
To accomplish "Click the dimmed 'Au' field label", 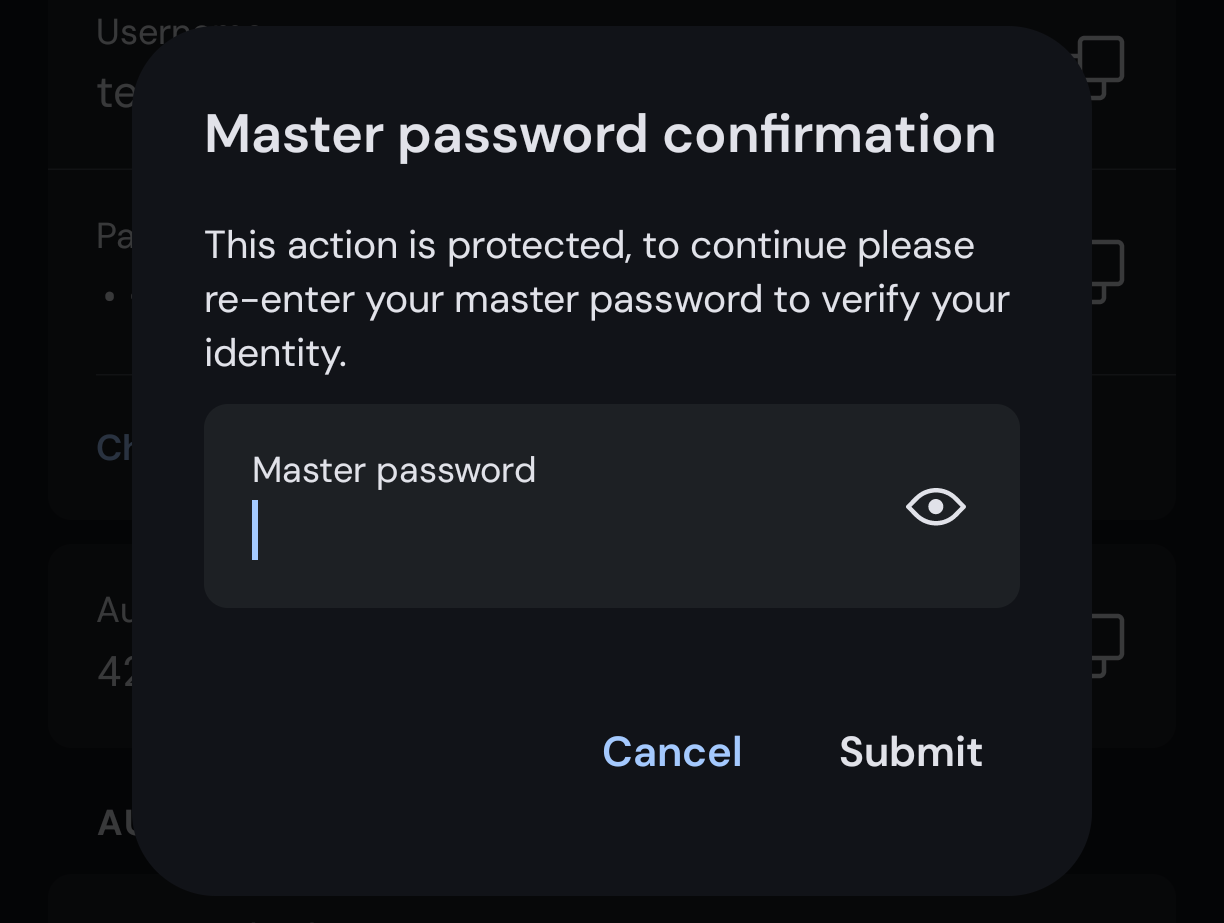I will point(114,610).
